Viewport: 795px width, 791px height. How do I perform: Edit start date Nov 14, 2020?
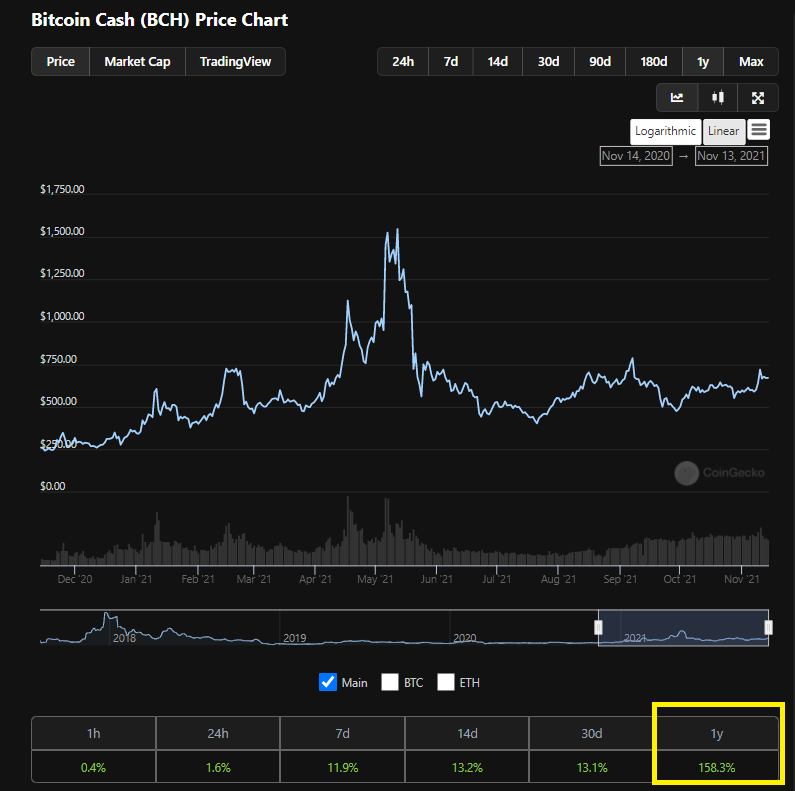[636, 156]
